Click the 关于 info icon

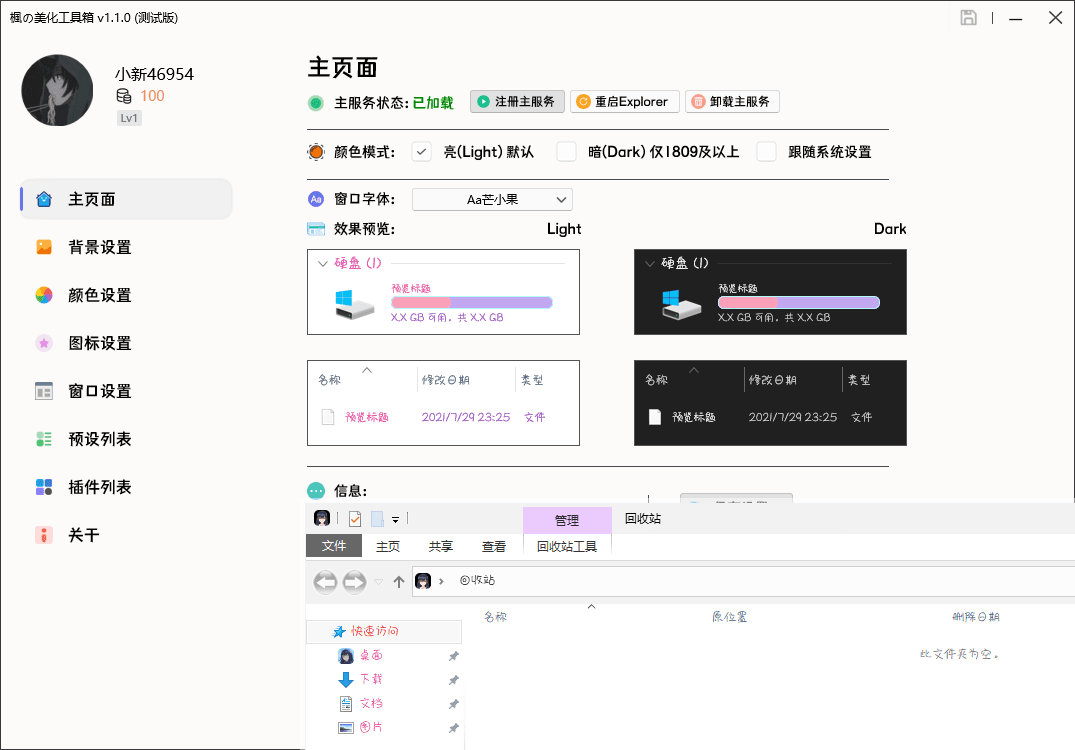tap(44, 535)
